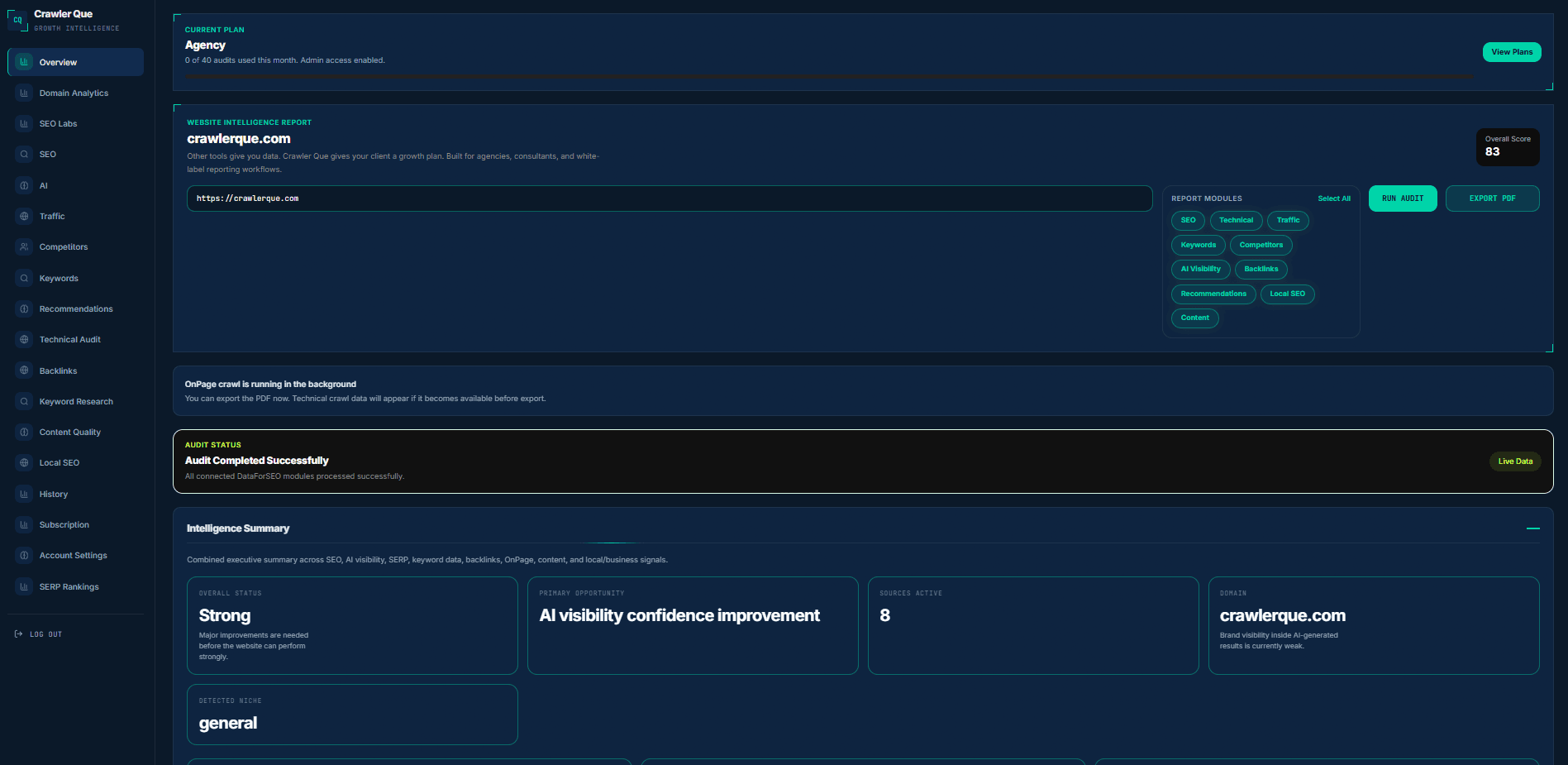Click the LOG OUT link

tap(38, 634)
